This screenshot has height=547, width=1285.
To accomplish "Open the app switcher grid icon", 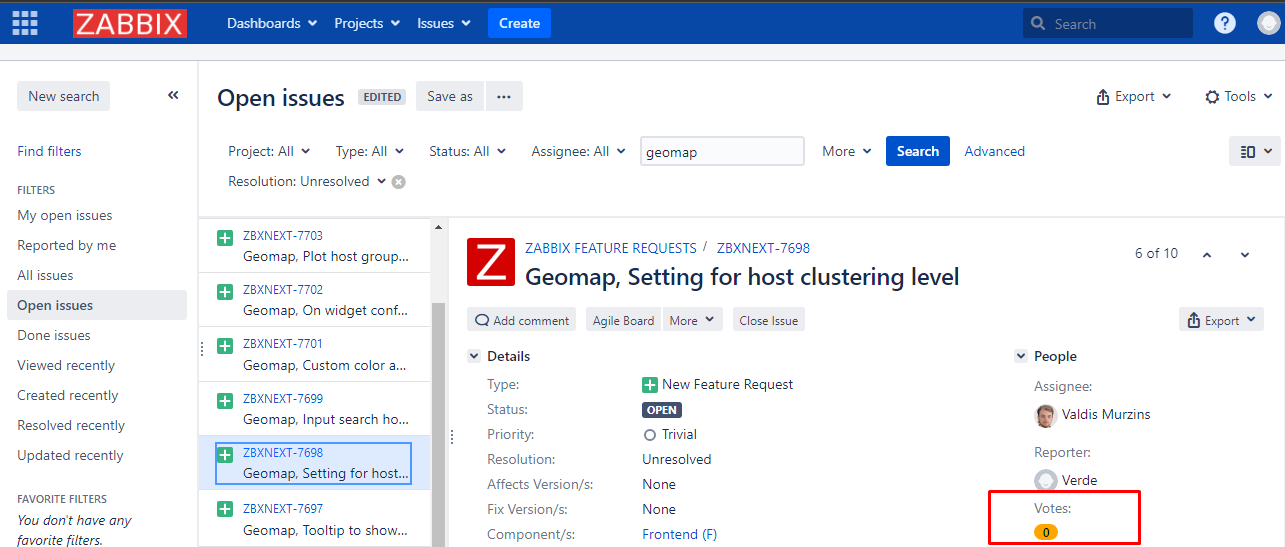I will click(x=25, y=23).
